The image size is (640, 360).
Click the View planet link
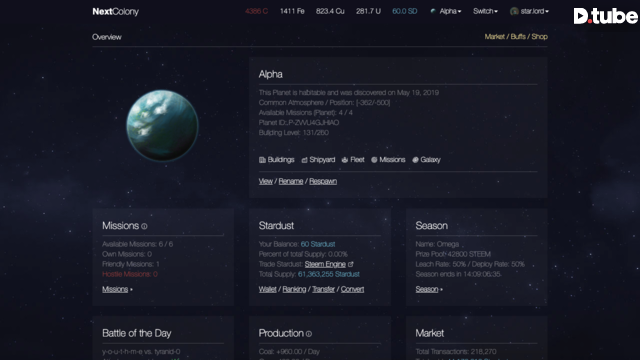(266, 181)
